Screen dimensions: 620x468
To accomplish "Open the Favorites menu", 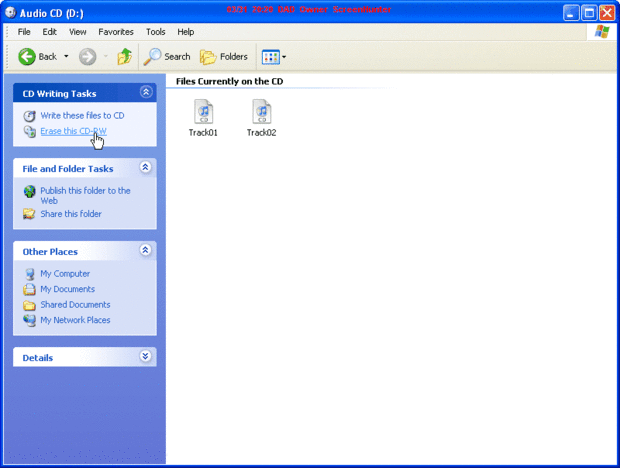I will pos(116,32).
